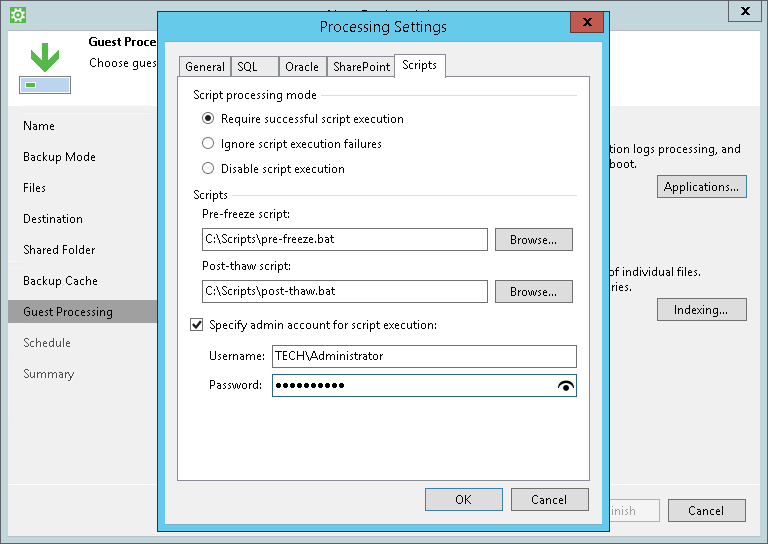Screen dimensions: 768x544
Task: Click the Pre-freeze script path field
Action: click(x=345, y=239)
